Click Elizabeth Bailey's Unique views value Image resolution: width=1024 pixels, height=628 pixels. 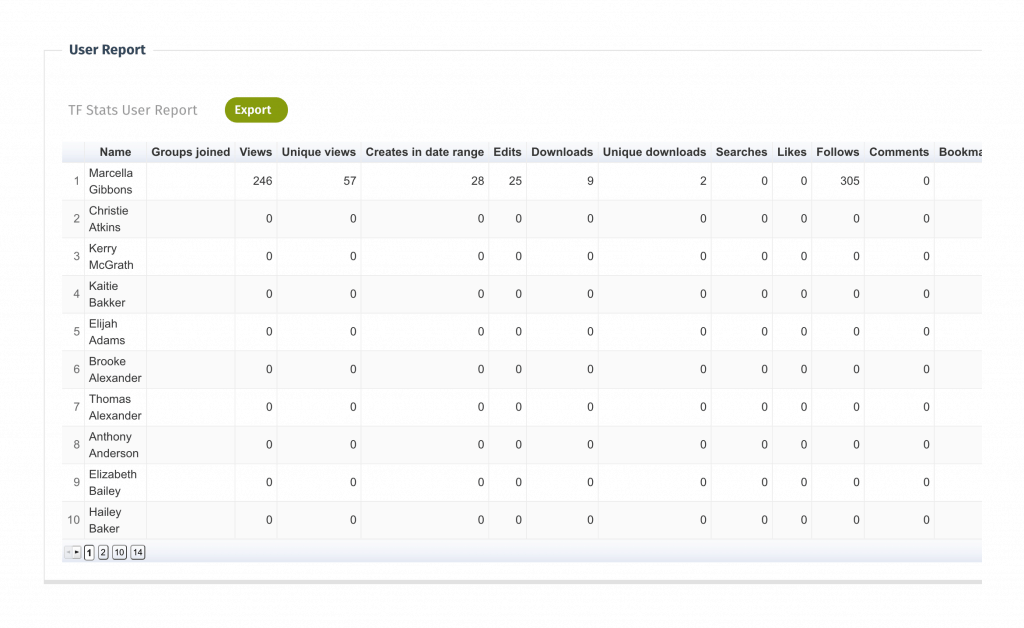[x=353, y=482]
